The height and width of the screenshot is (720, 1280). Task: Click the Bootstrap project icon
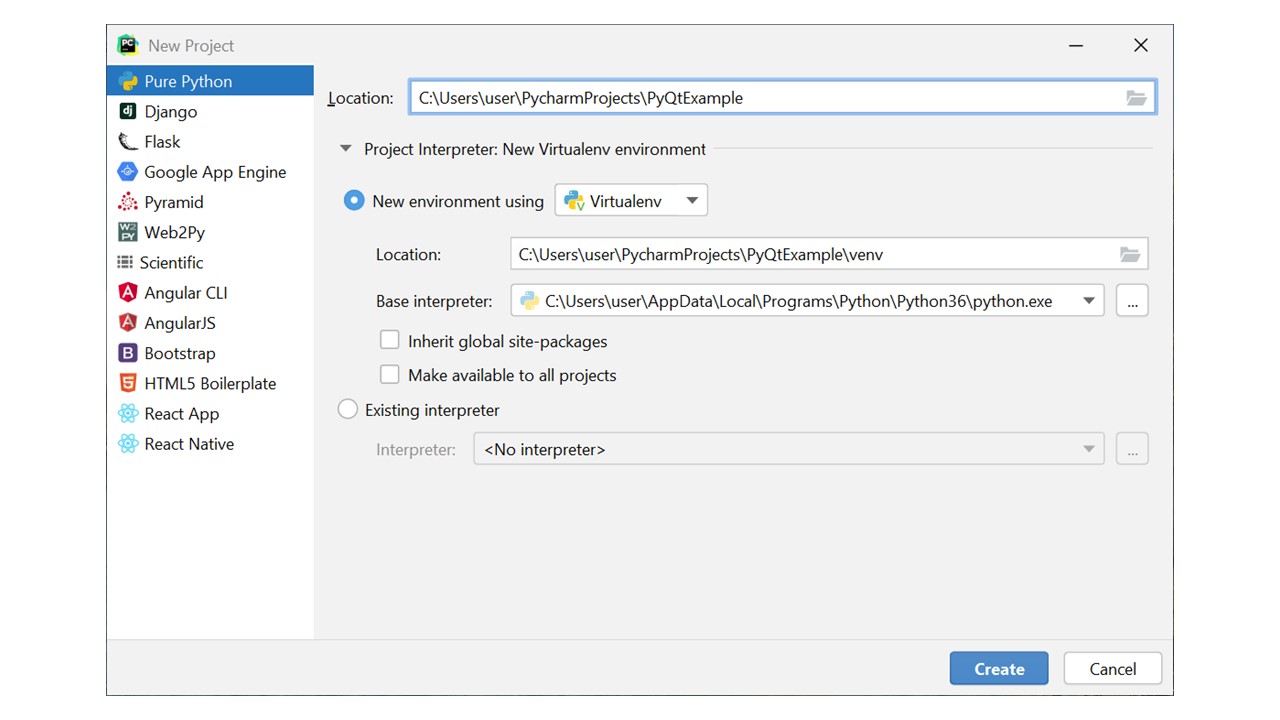point(128,353)
